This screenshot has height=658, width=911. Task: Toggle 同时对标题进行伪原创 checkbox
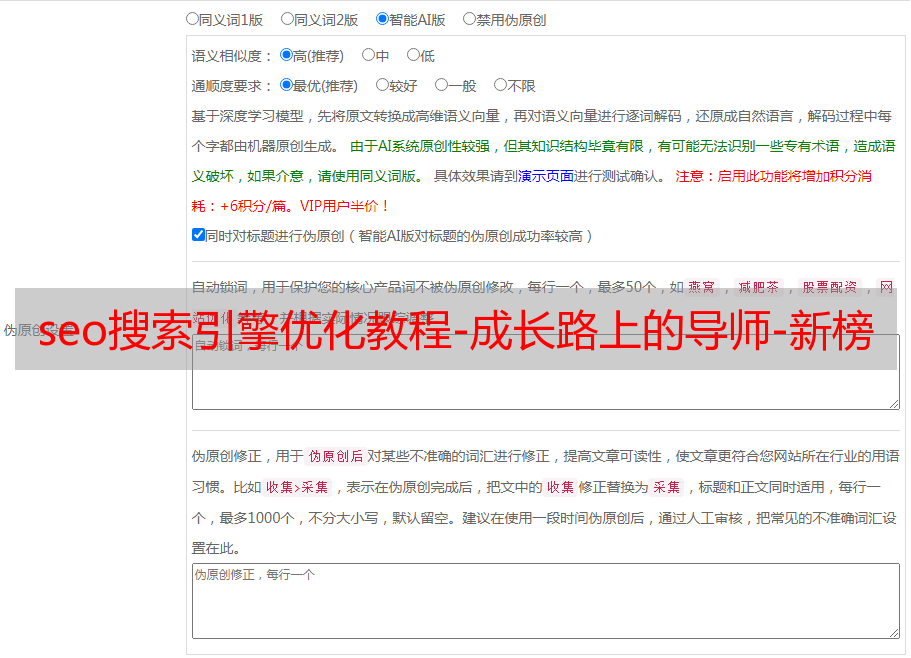(198, 235)
